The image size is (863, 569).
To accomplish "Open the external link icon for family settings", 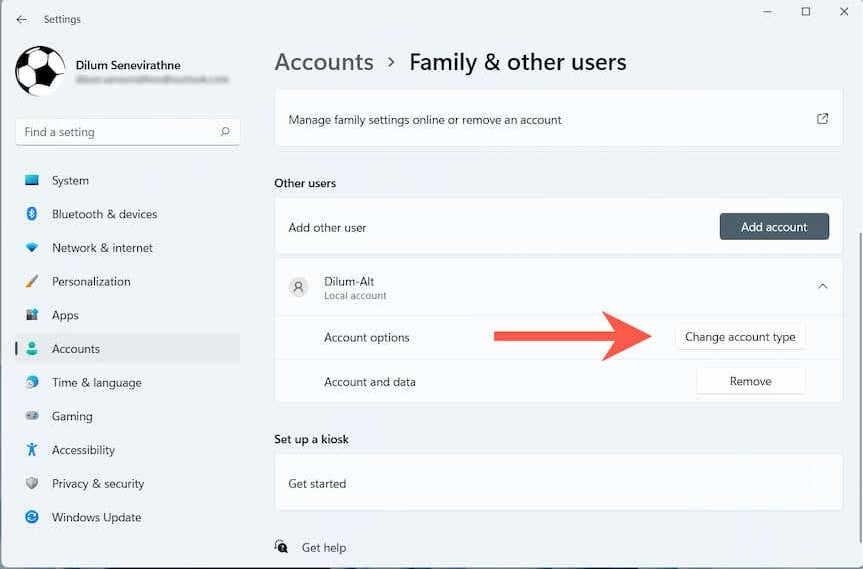I will (822, 119).
